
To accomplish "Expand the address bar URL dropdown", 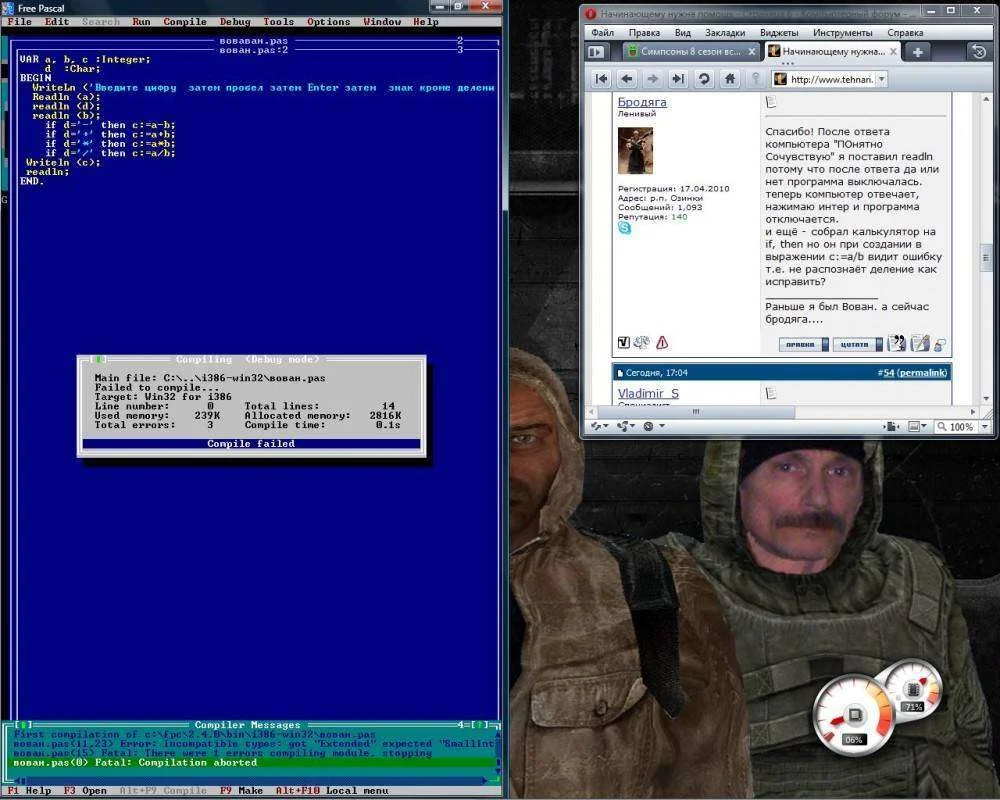I will [881, 79].
